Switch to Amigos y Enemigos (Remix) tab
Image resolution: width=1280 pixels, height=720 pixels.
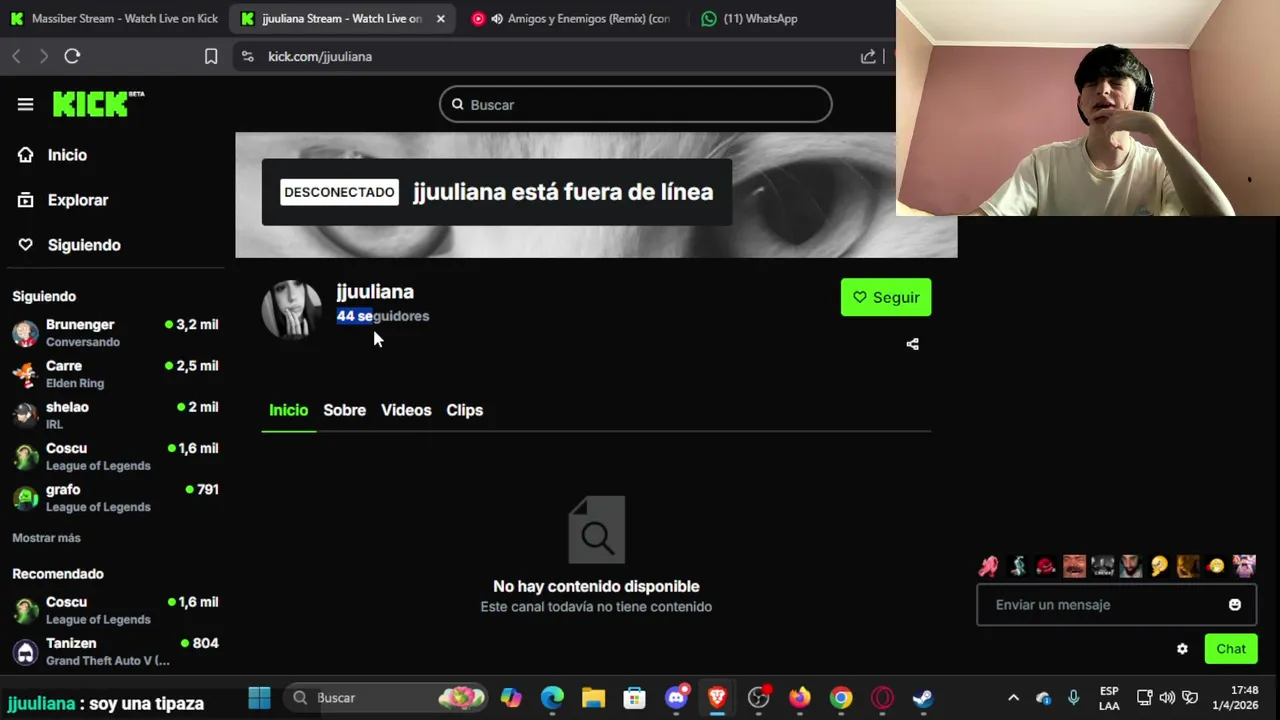pyautogui.click(x=571, y=18)
